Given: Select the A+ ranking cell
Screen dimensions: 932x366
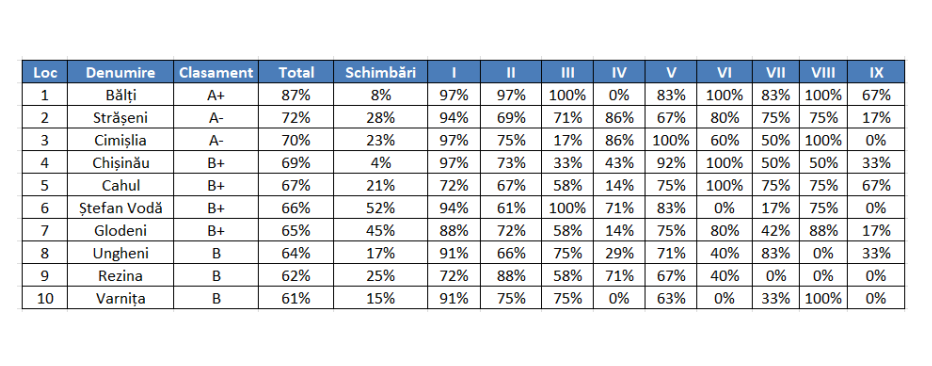Looking at the screenshot, I should tap(216, 95).
